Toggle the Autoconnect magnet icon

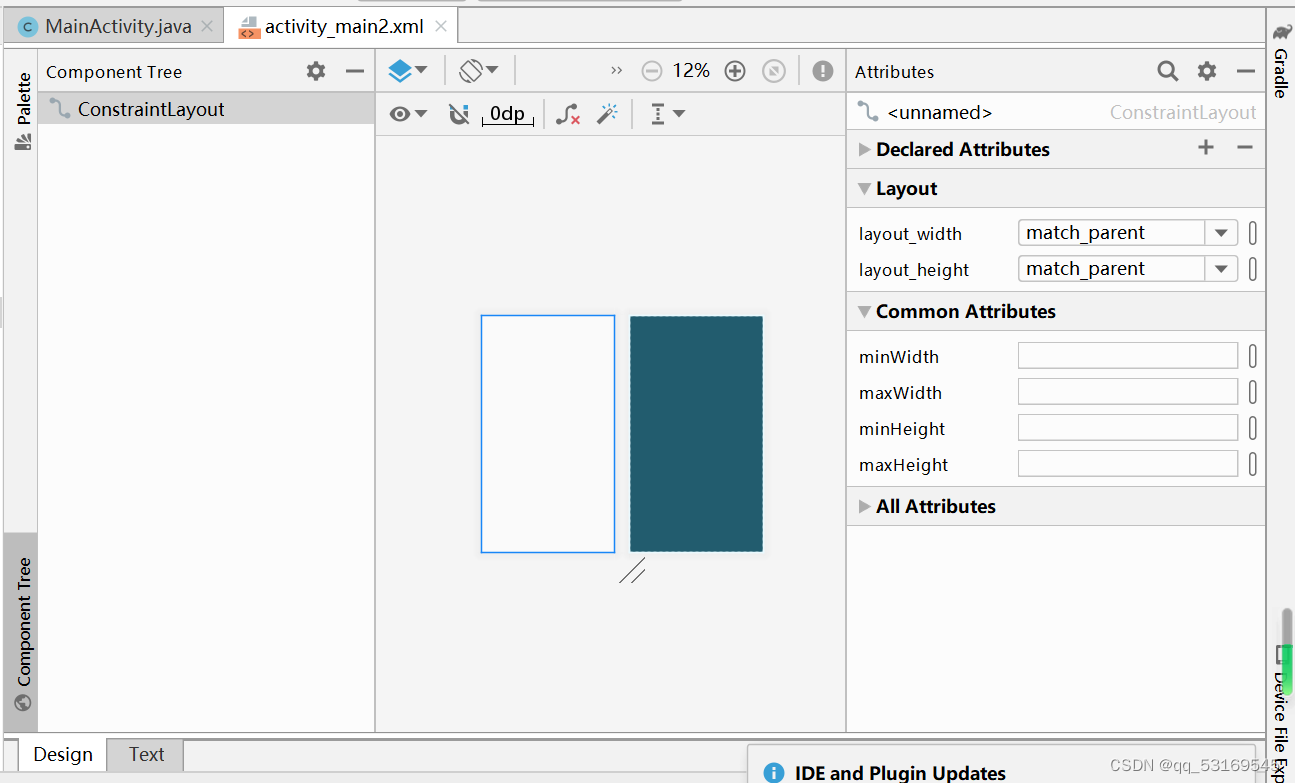pos(459,114)
